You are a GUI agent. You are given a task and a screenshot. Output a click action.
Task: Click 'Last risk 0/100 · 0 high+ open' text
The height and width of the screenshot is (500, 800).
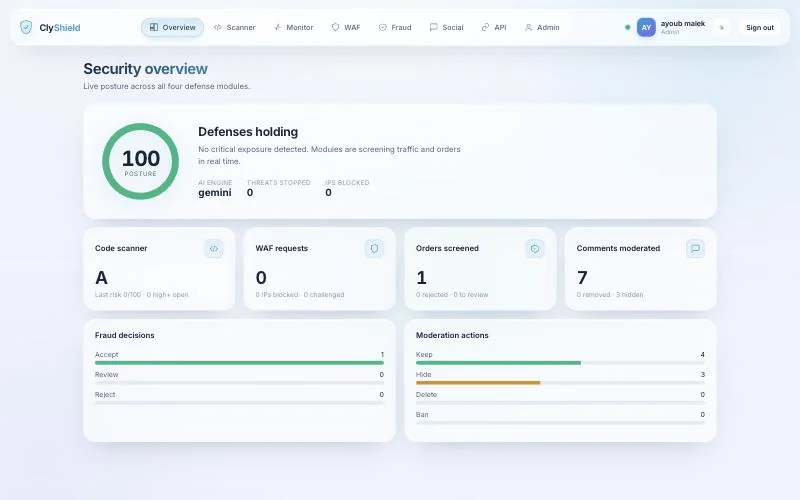coord(141,294)
